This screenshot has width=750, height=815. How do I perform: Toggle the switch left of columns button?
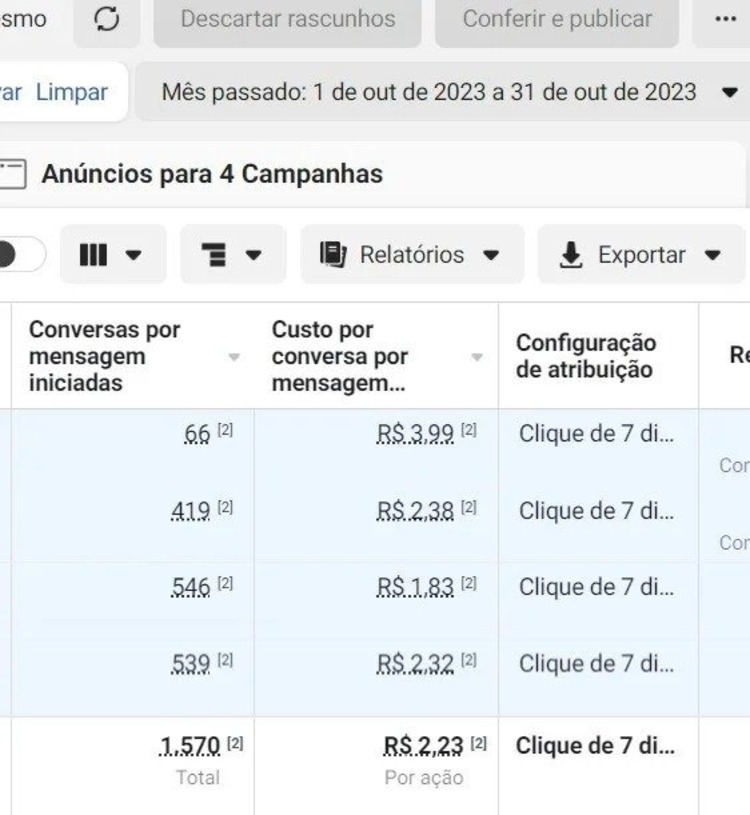[18, 255]
